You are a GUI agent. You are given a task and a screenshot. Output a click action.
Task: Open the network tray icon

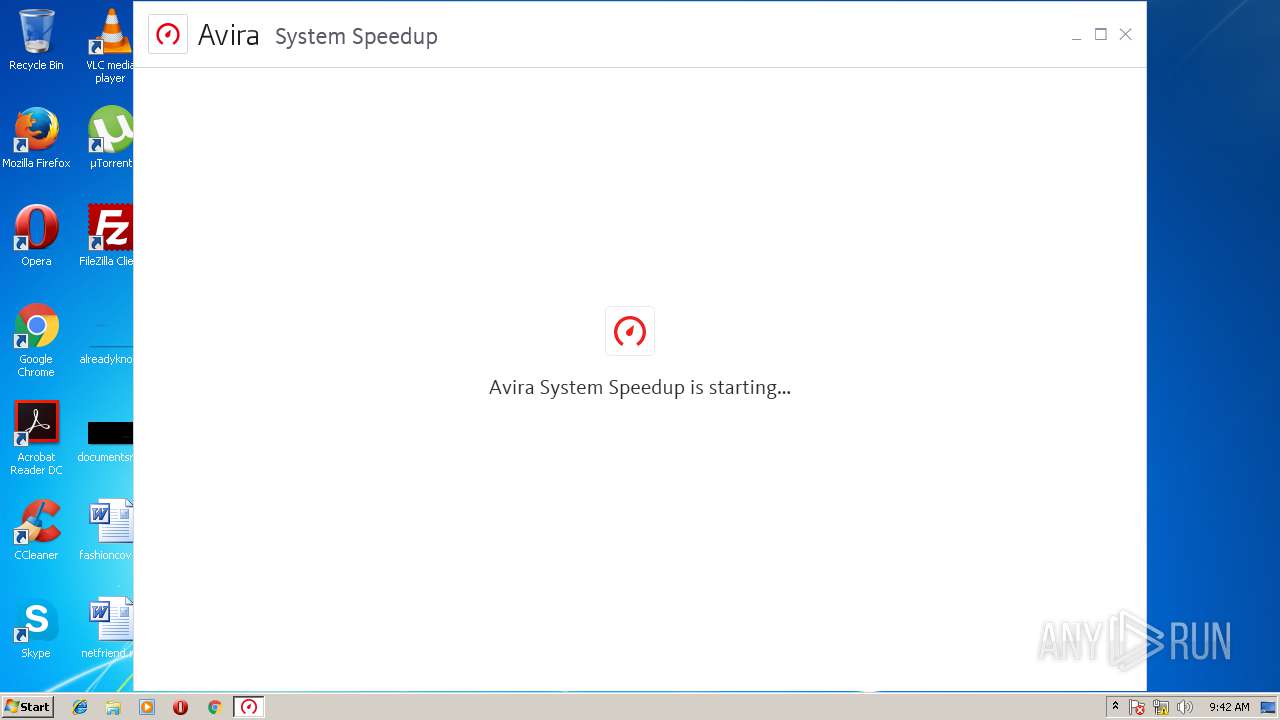pos(1161,707)
